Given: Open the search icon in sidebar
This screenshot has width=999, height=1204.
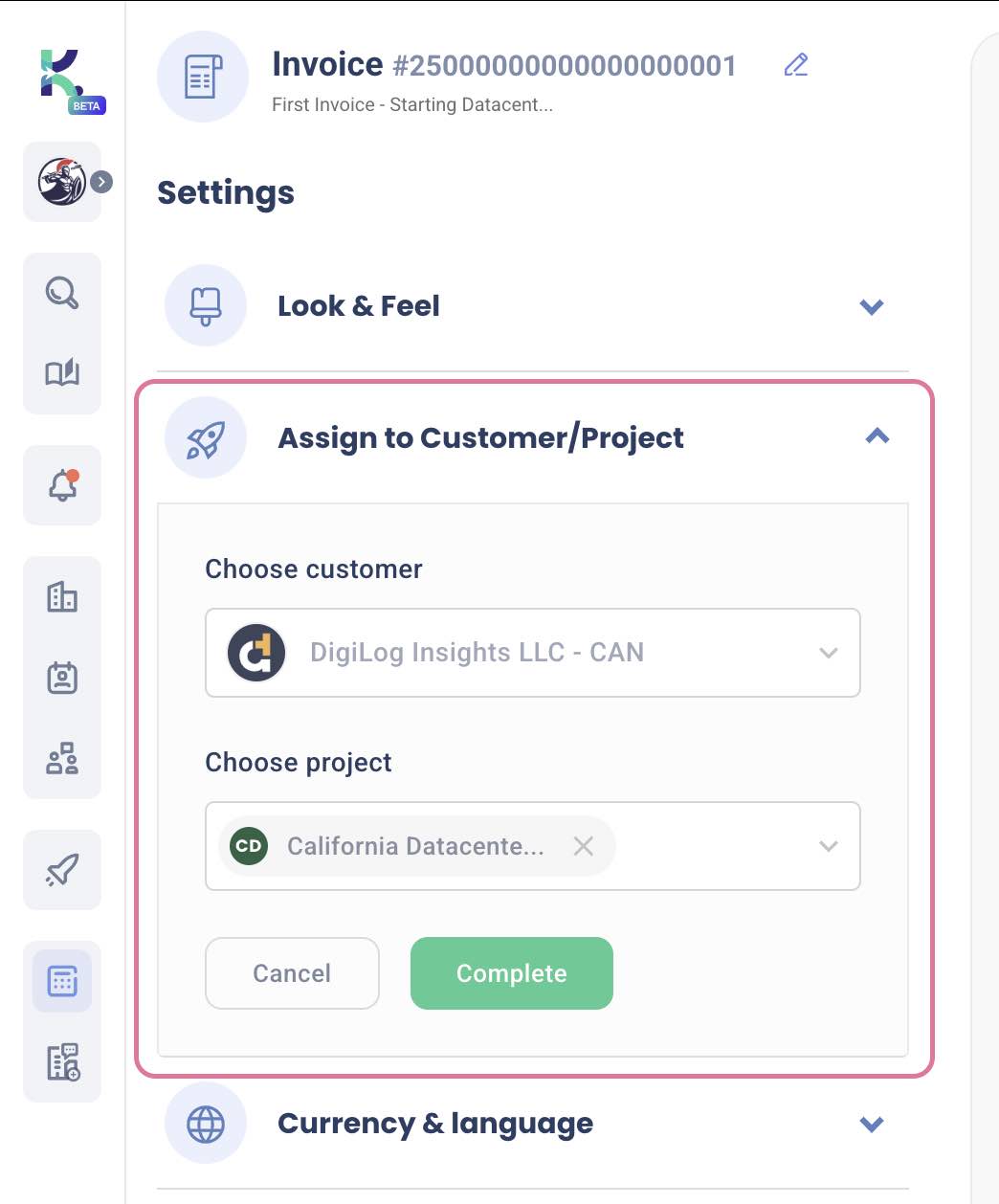Looking at the screenshot, I should pyautogui.click(x=61, y=293).
